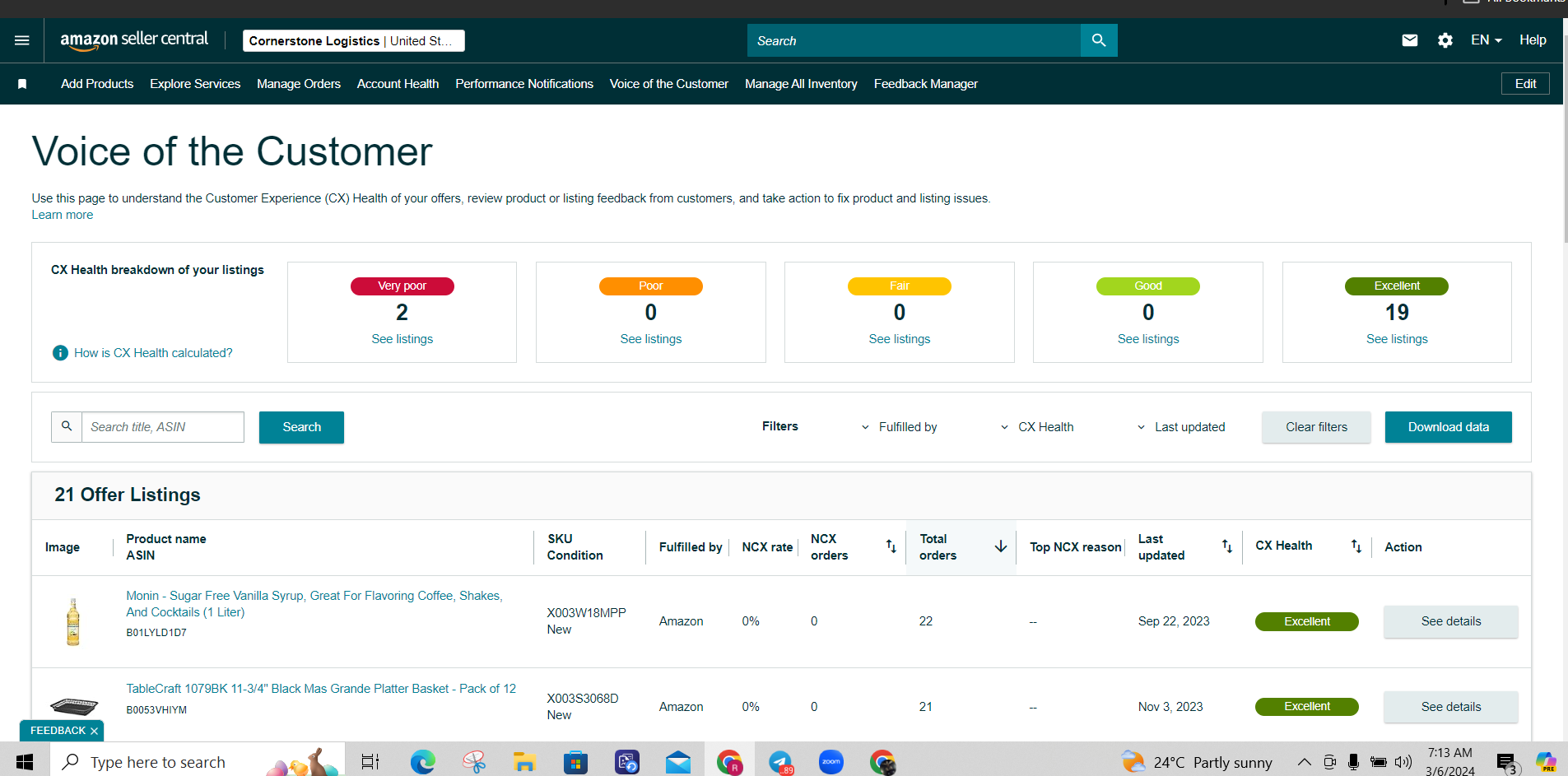
Task: Sort by Last updated column arrows
Action: tap(1226, 546)
